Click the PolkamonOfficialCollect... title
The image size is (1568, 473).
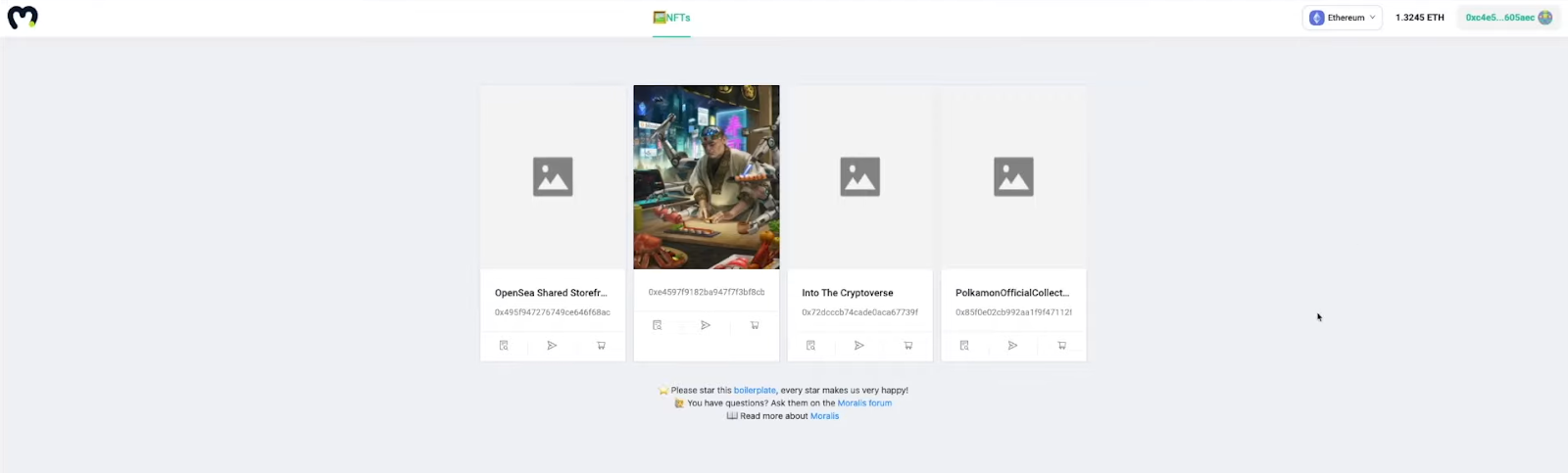[1012, 293]
